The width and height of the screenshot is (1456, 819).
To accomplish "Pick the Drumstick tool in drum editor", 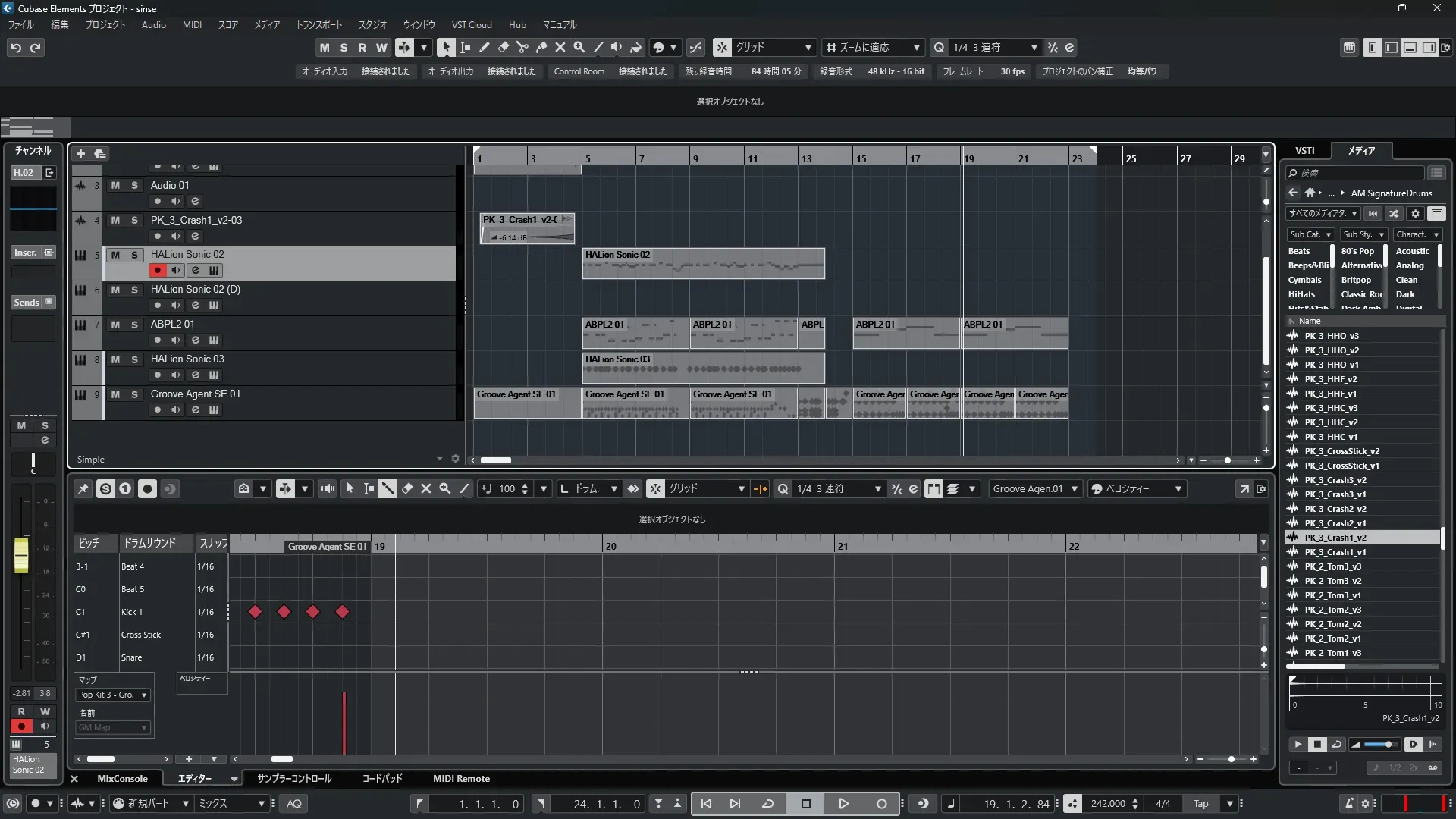I will tap(388, 489).
